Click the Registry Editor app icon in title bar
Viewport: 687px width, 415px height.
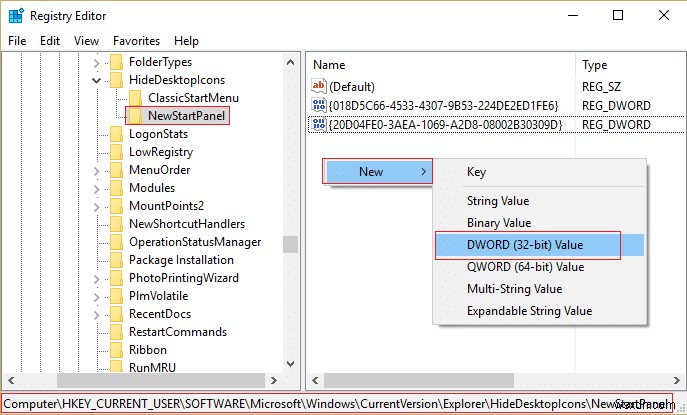click(16, 16)
